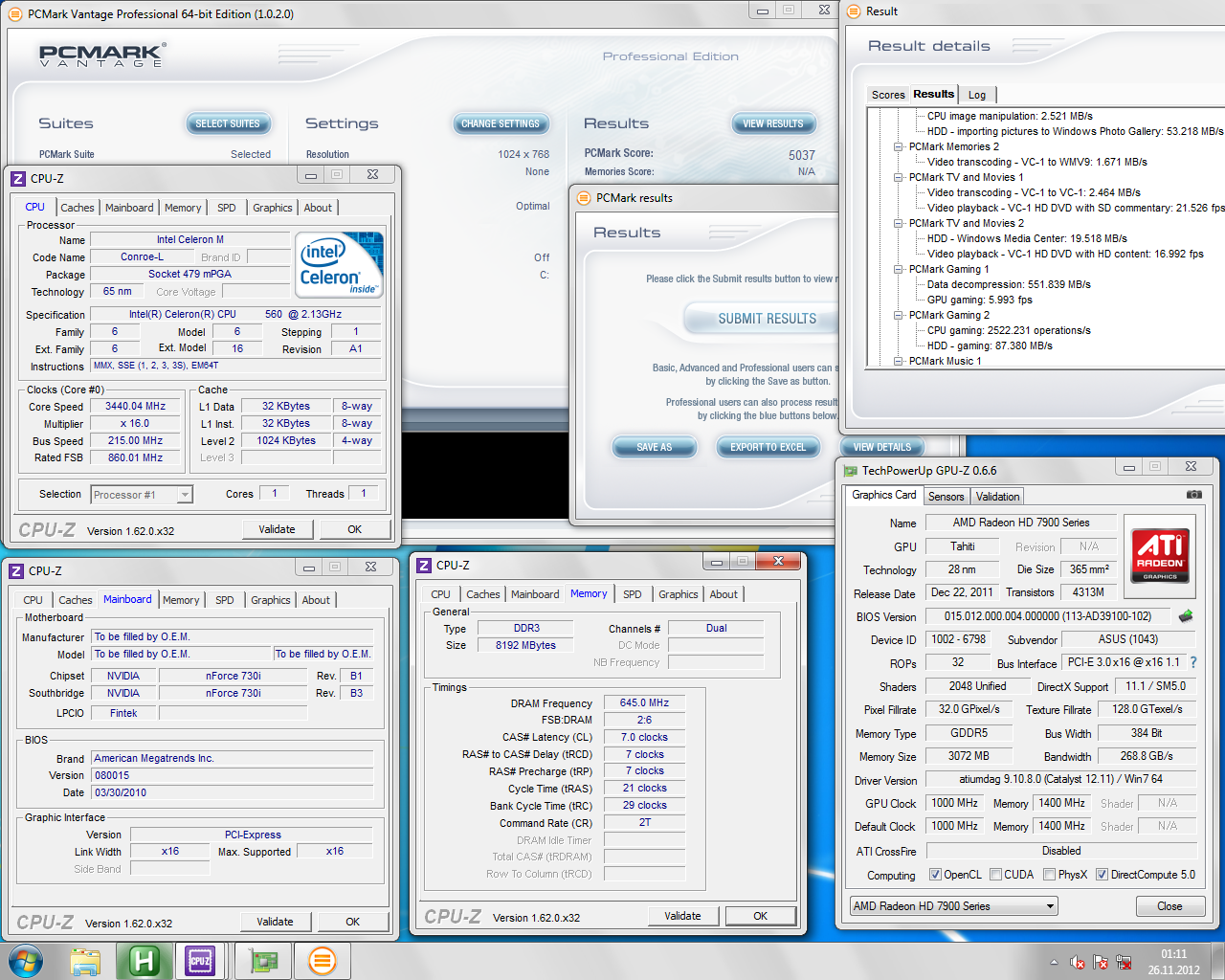The image size is (1225, 980).
Task: Open the Processor #1 selection dropdown
Action: click(185, 495)
